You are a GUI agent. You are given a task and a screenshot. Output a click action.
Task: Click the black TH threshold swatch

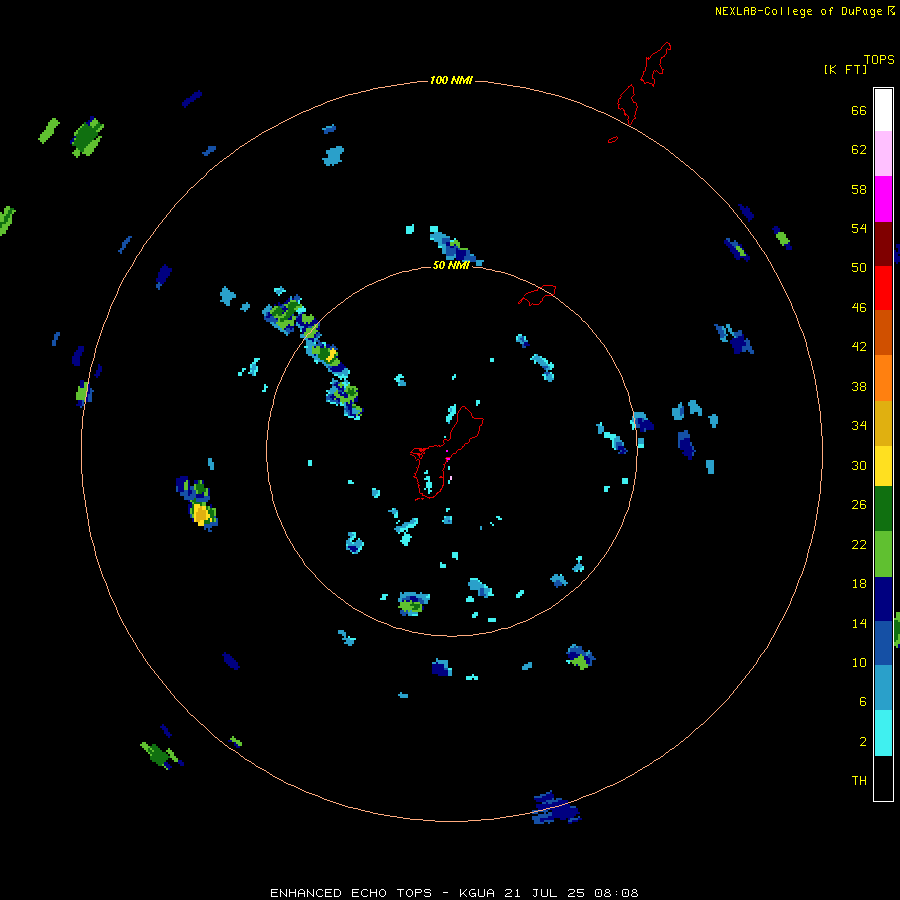[x=883, y=778]
